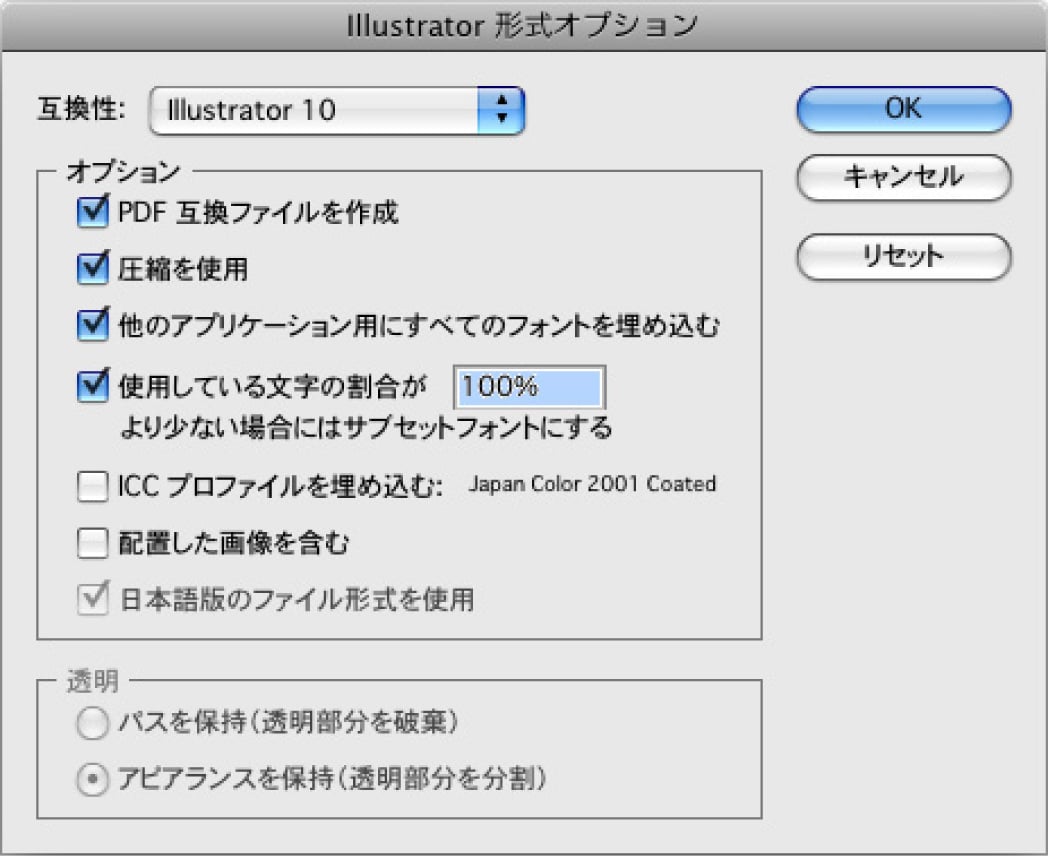Toggle 他のアプリケーション用にすべてのフォントを埋め込む checkbox

93,324
